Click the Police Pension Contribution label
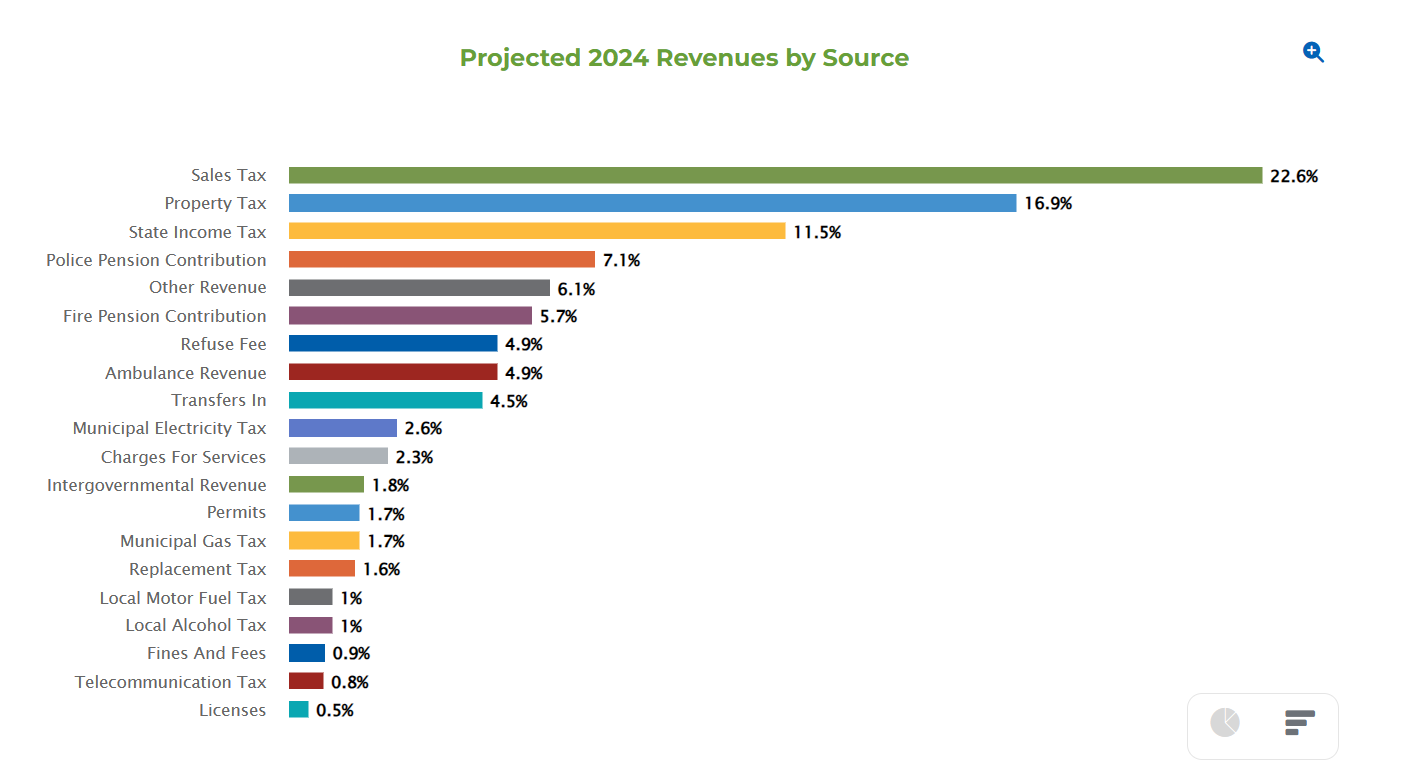This screenshot has width=1407, height=772. (157, 260)
